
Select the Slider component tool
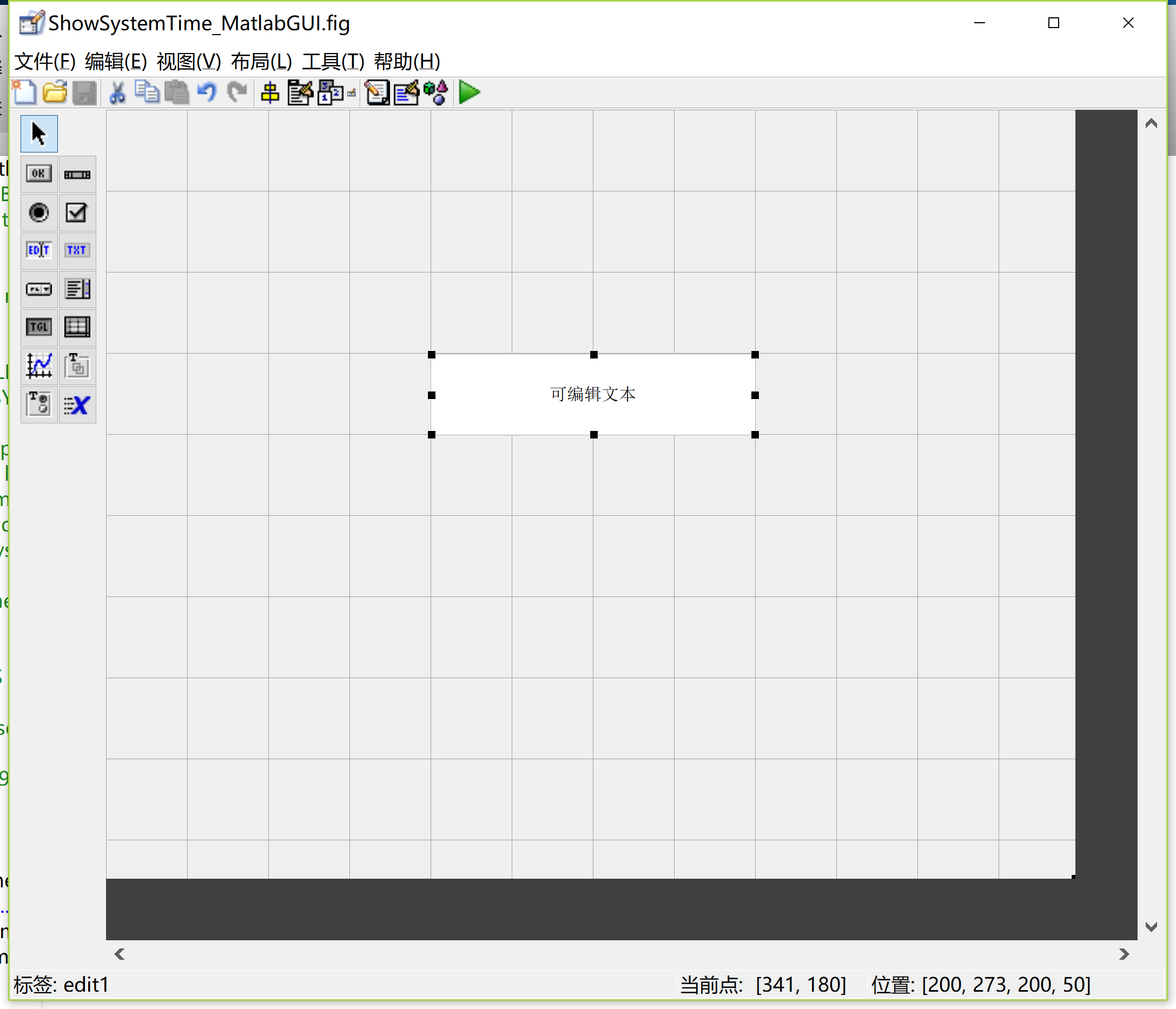(x=77, y=174)
